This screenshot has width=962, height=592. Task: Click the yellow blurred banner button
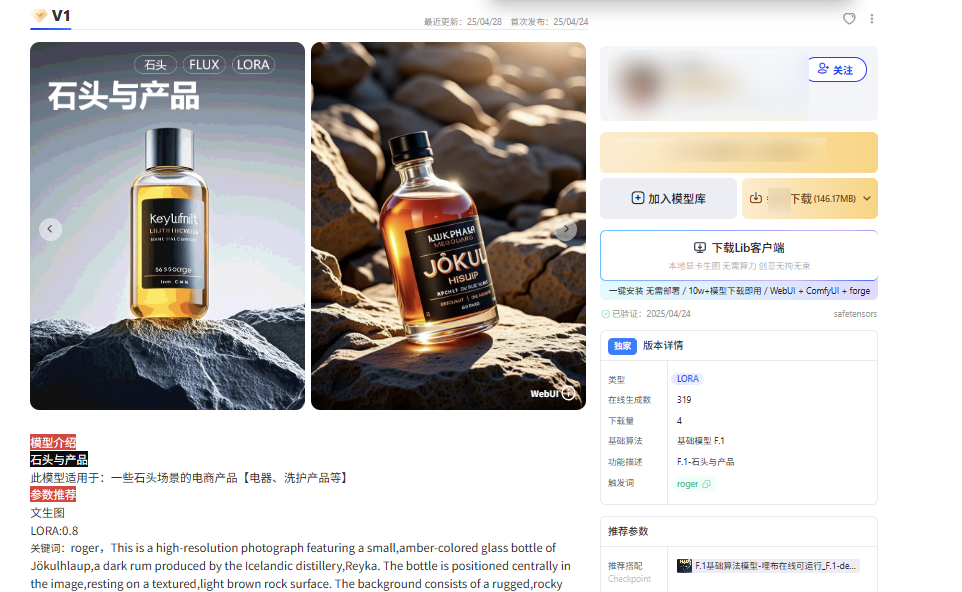click(739, 152)
